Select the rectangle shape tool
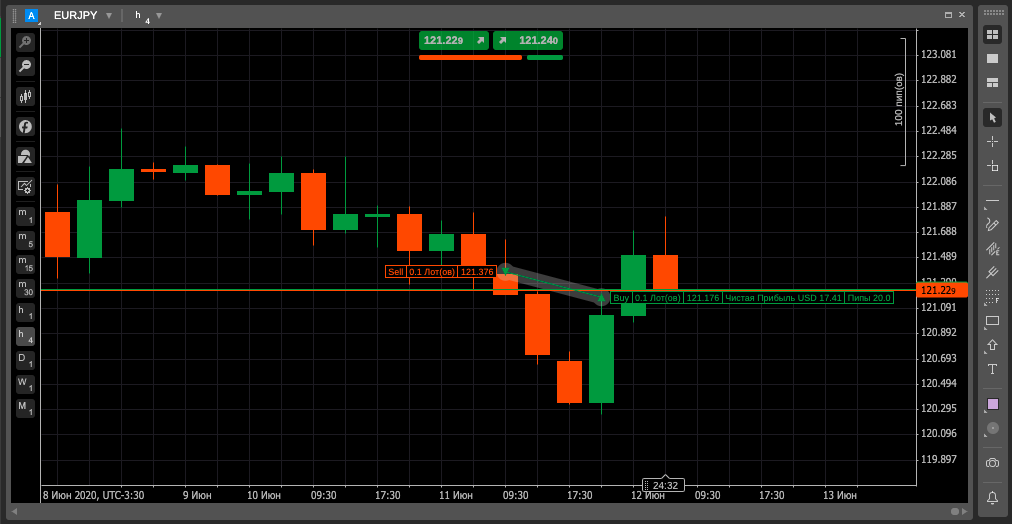The width and height of the screenshot is (1012, 524). [x=993, y=321]
